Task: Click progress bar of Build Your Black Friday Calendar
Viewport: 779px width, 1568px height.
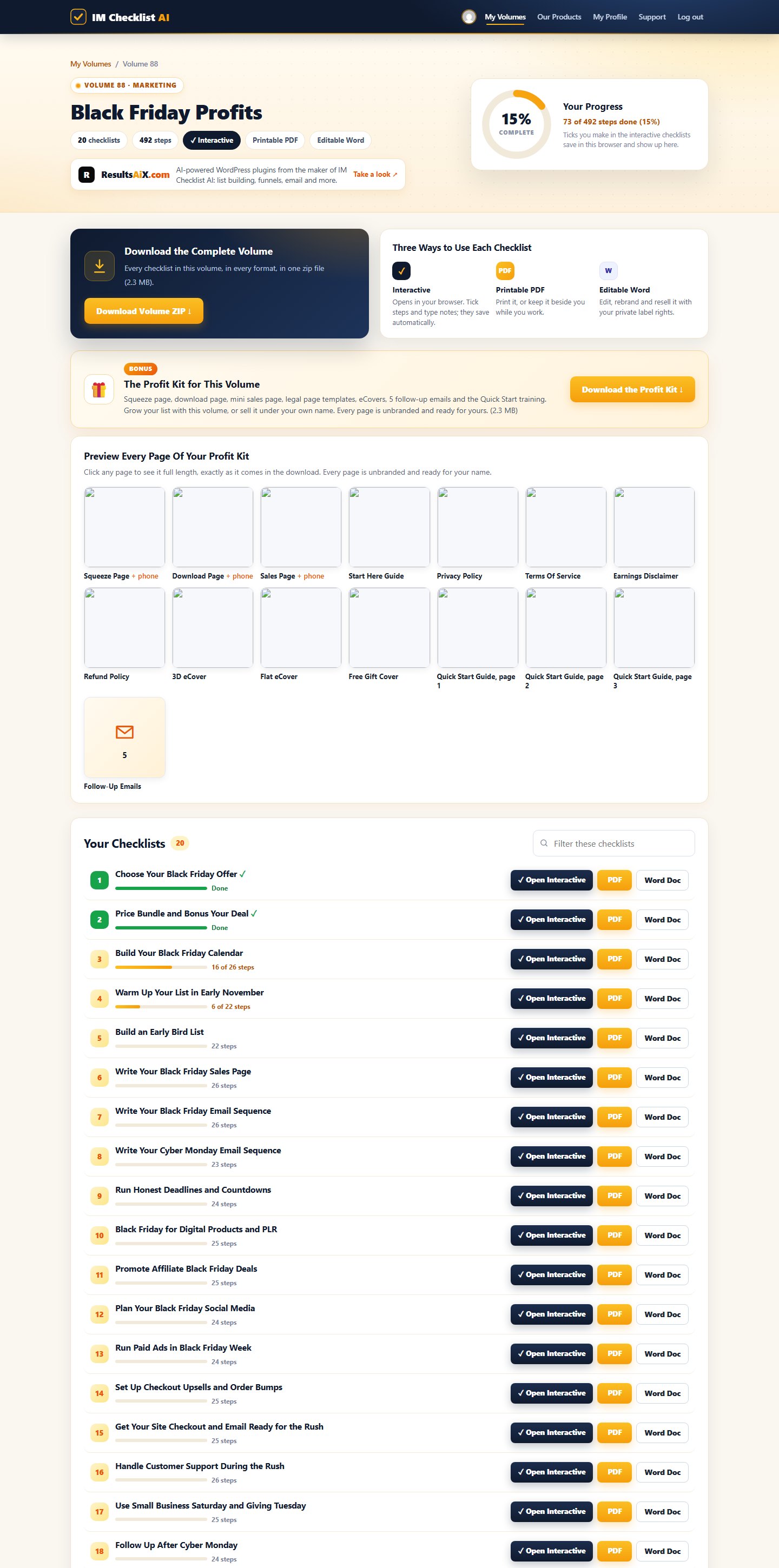Action: 161,967
